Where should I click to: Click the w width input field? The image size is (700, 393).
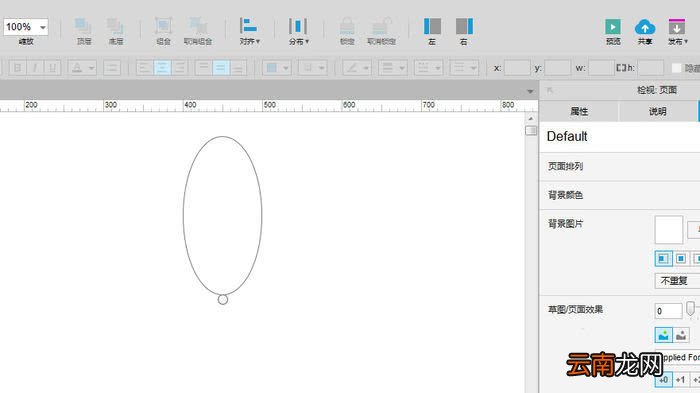point(601,68)
